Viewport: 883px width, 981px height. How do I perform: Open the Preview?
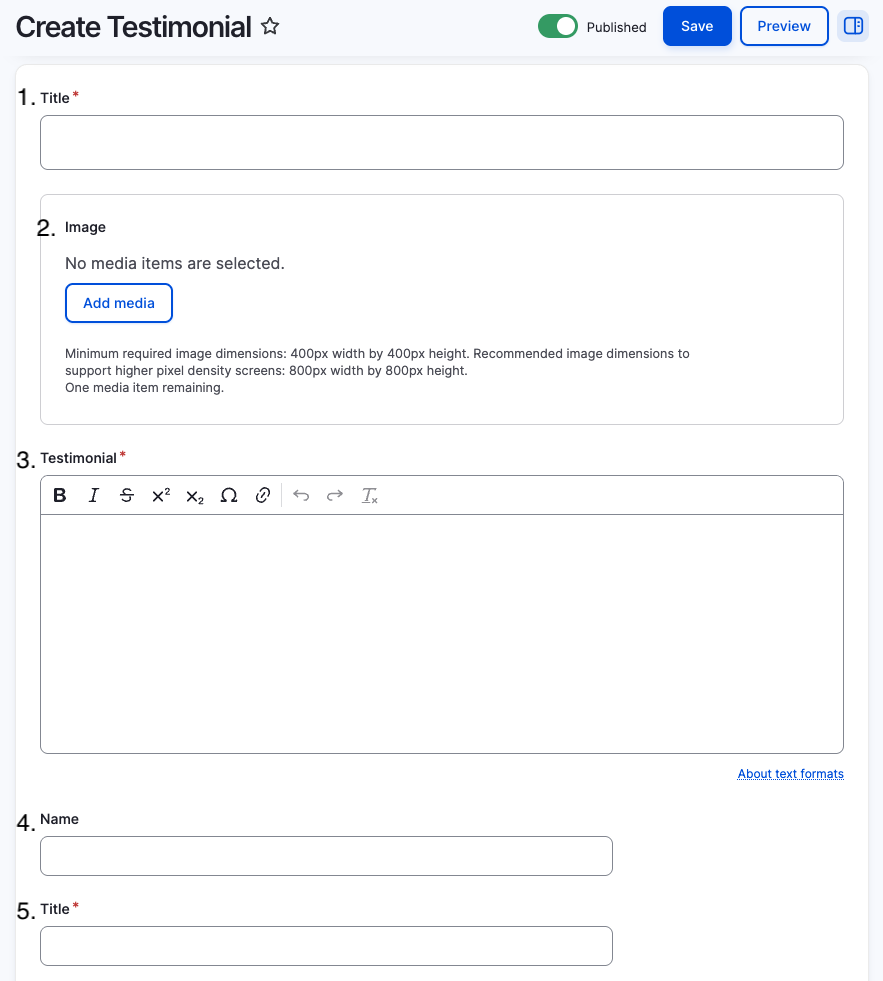click(784, 26)
